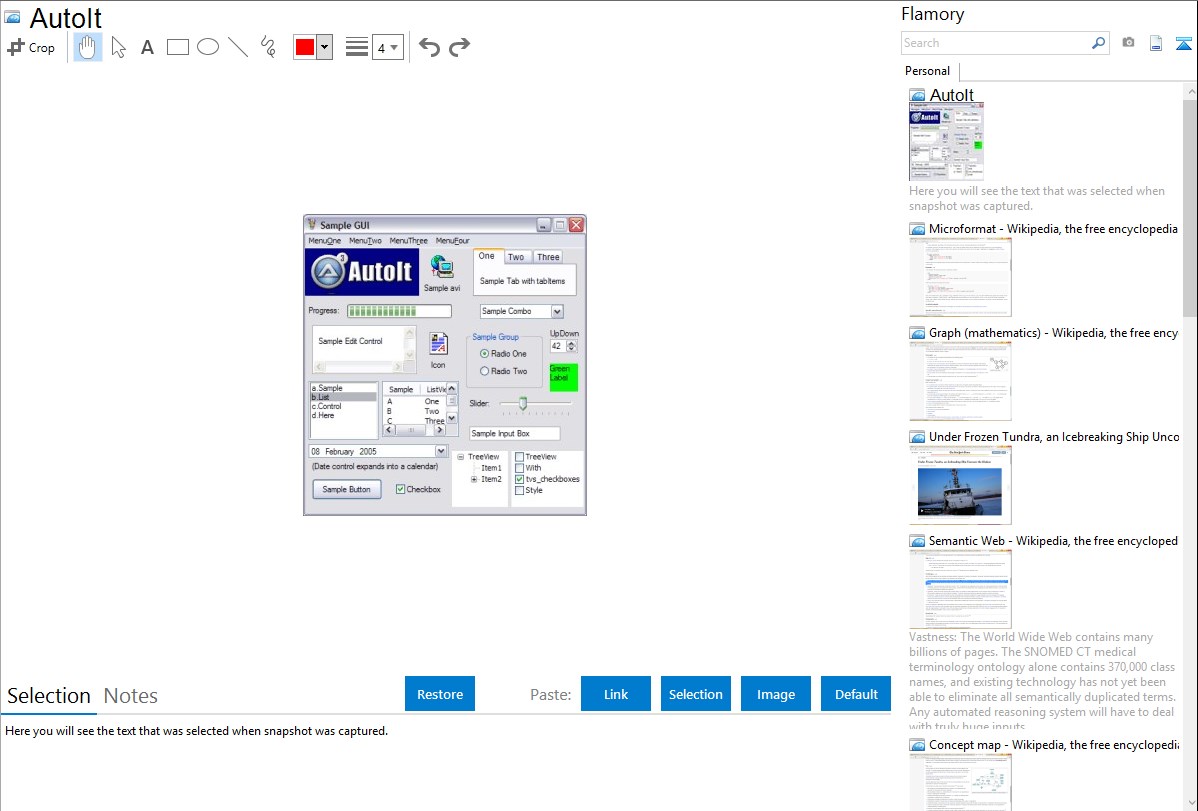Click the Sample avi globe icon
The height and width of the screenshot is (811, 1198).
(442, 268)
